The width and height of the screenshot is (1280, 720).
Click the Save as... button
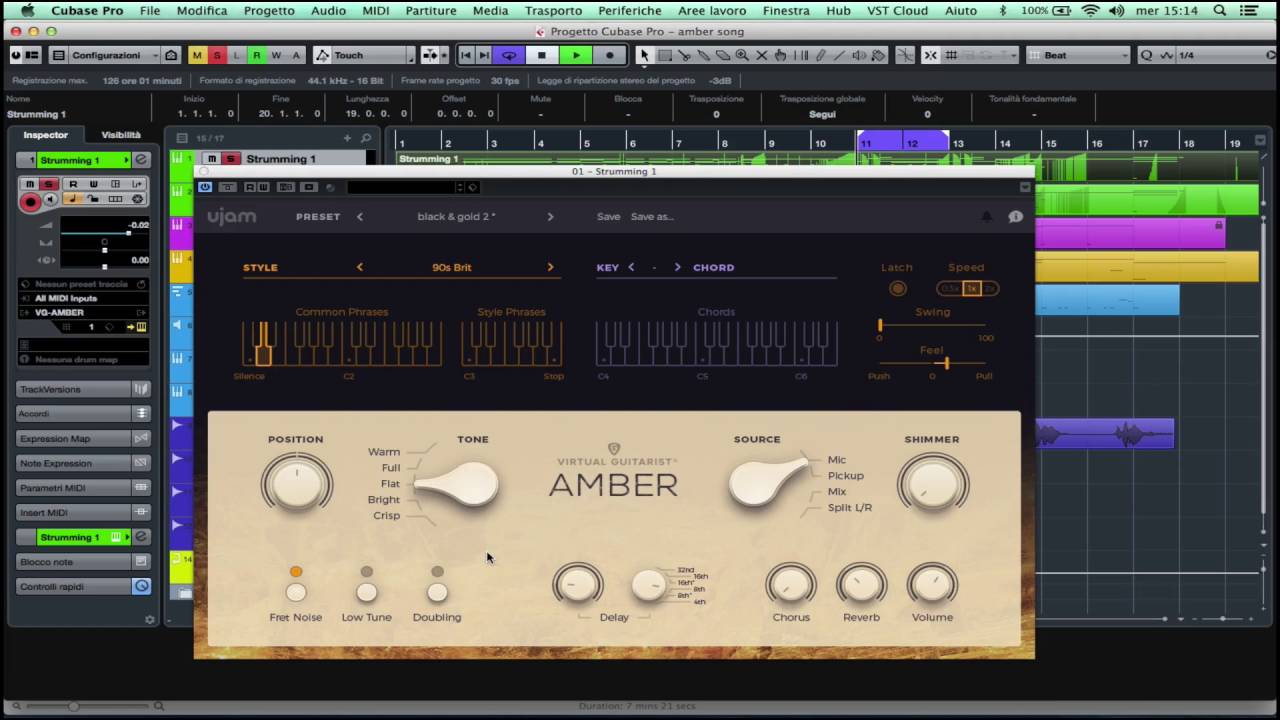(652, 216)
